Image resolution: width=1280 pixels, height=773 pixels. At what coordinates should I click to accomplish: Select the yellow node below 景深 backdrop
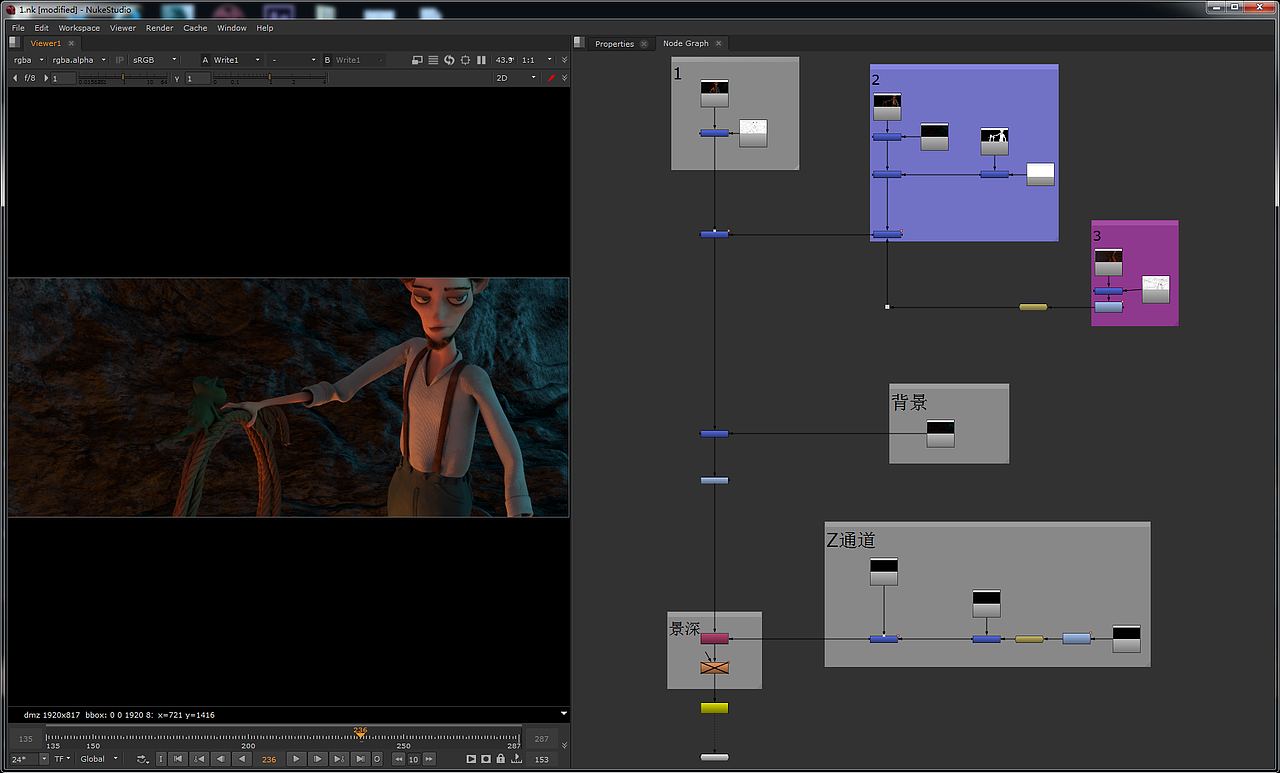pos(714,708)
